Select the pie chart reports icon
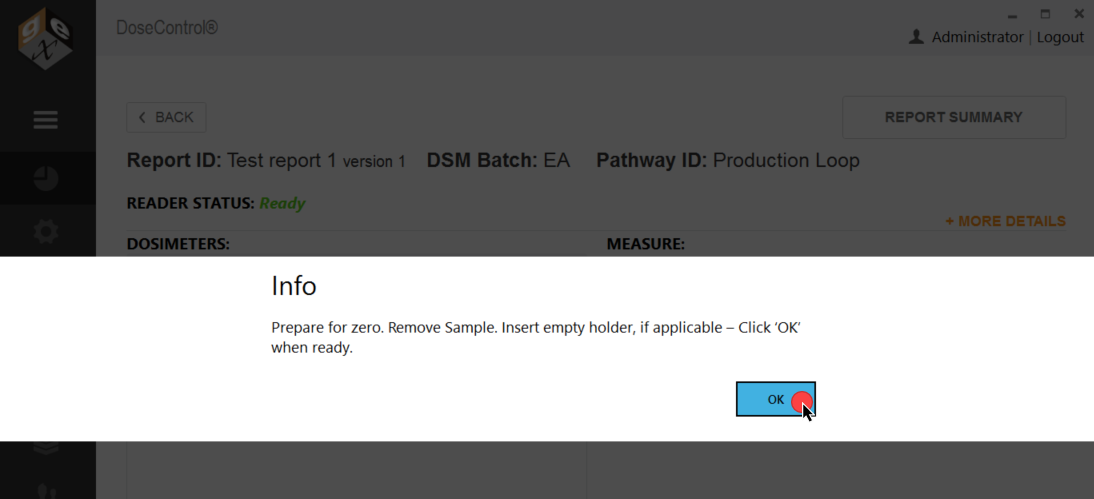The width and height of the screenshot is (1094, 499). point(46,179)
